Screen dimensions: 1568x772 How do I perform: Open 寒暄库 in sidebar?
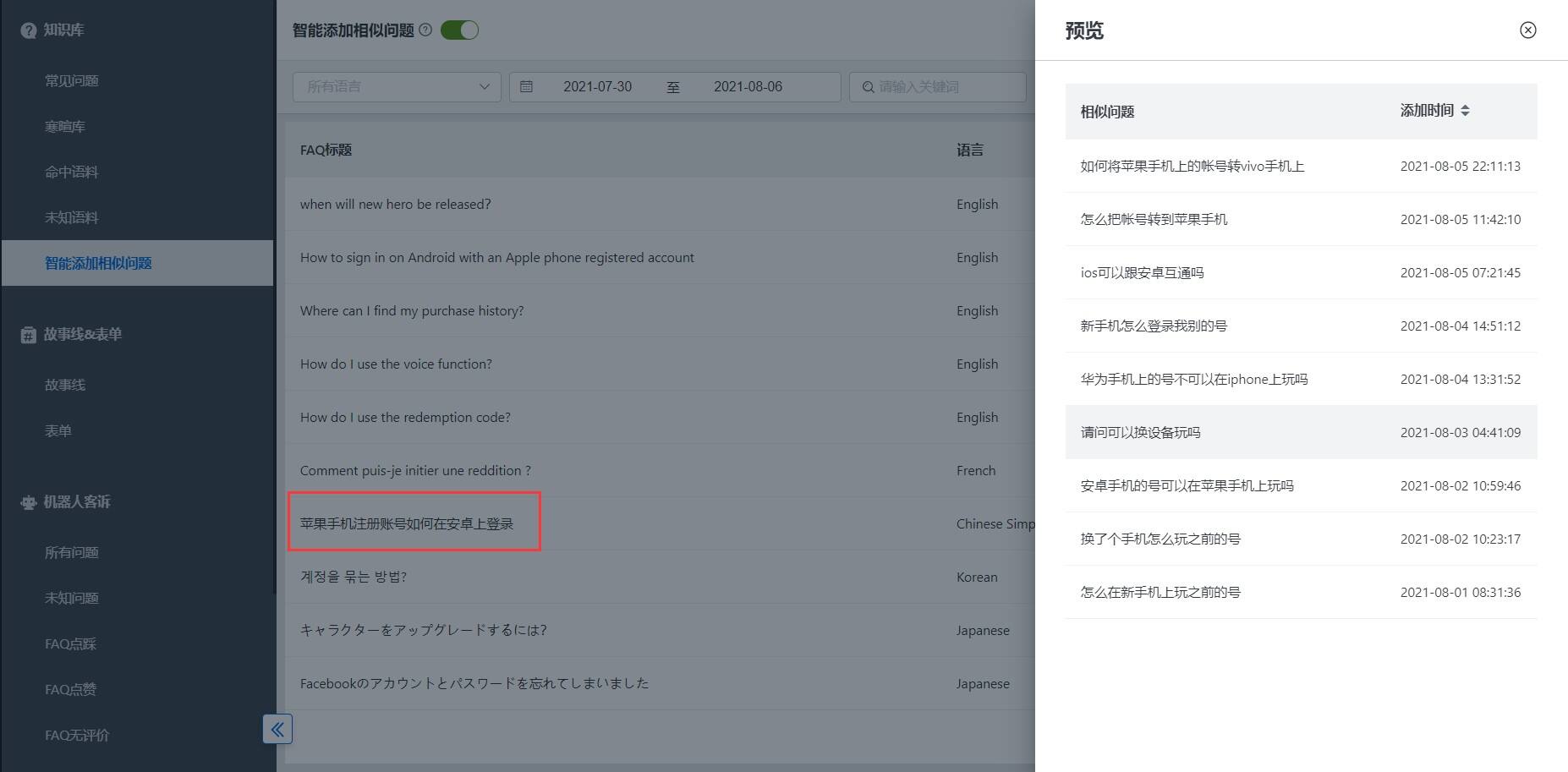(65, 127)
